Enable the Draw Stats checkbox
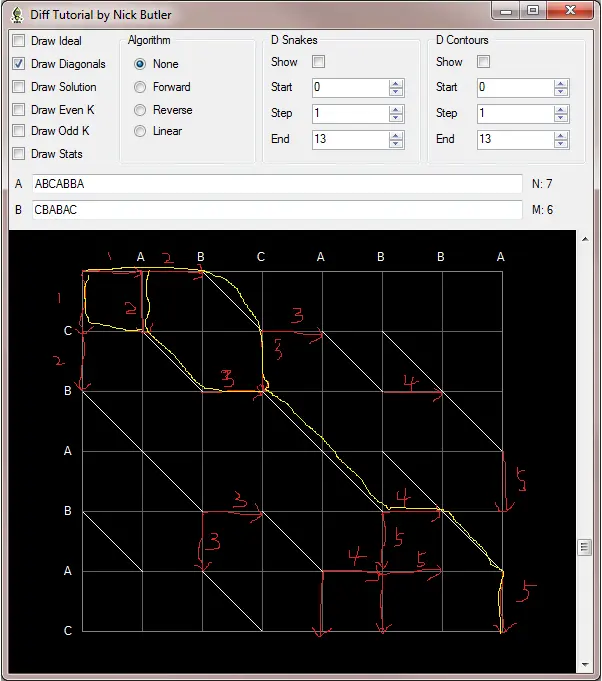The width and height of the screenshot is (602, 681). coord(19,153)
